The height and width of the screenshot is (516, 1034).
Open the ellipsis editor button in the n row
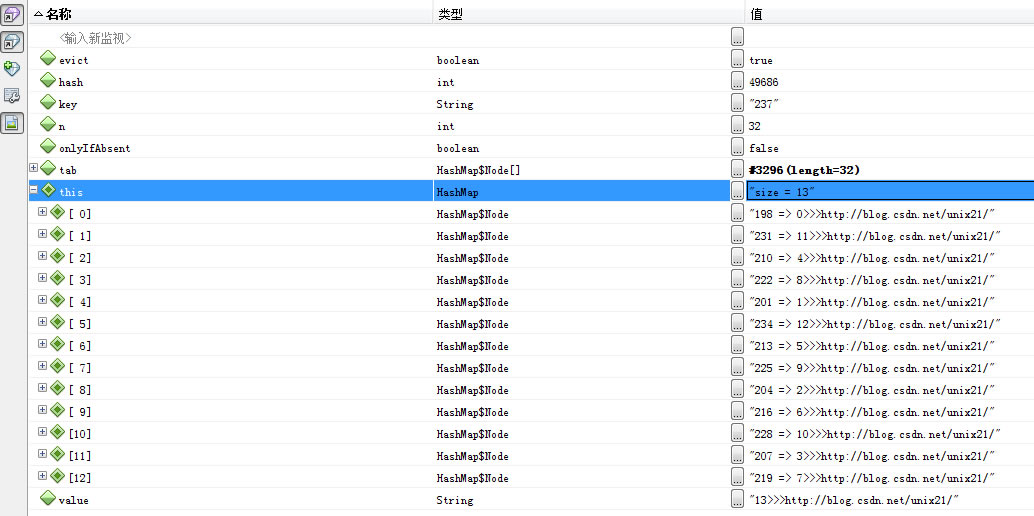737,125
